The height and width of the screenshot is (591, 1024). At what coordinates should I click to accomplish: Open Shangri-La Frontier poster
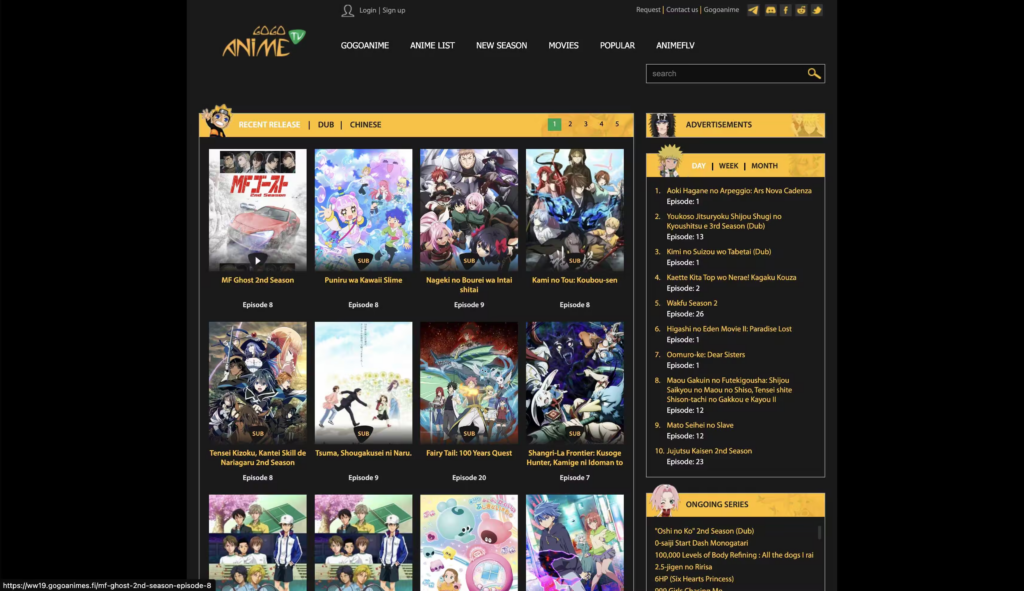coord(575,383)
